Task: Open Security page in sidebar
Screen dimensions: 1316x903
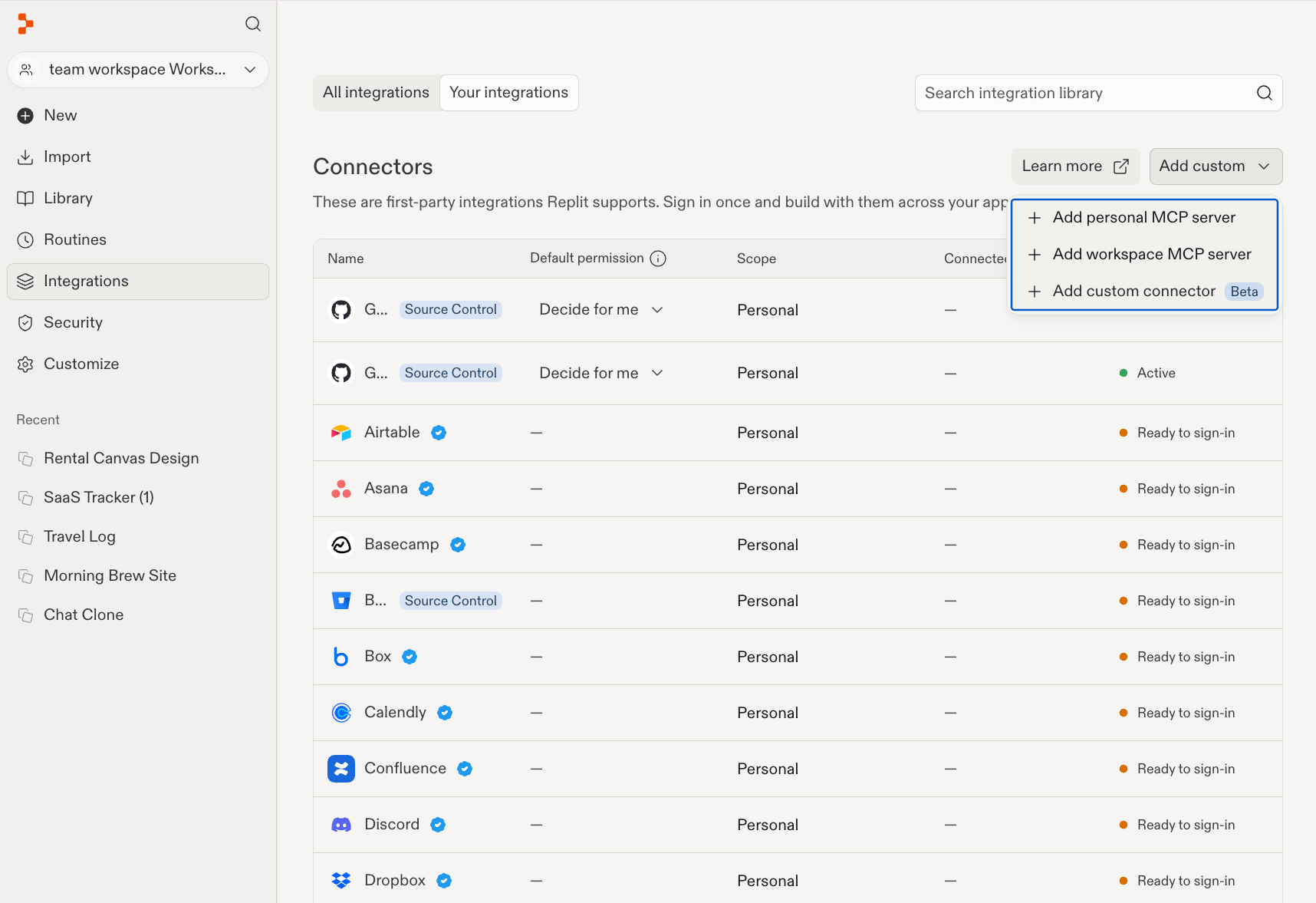Action: pos(138,323)
